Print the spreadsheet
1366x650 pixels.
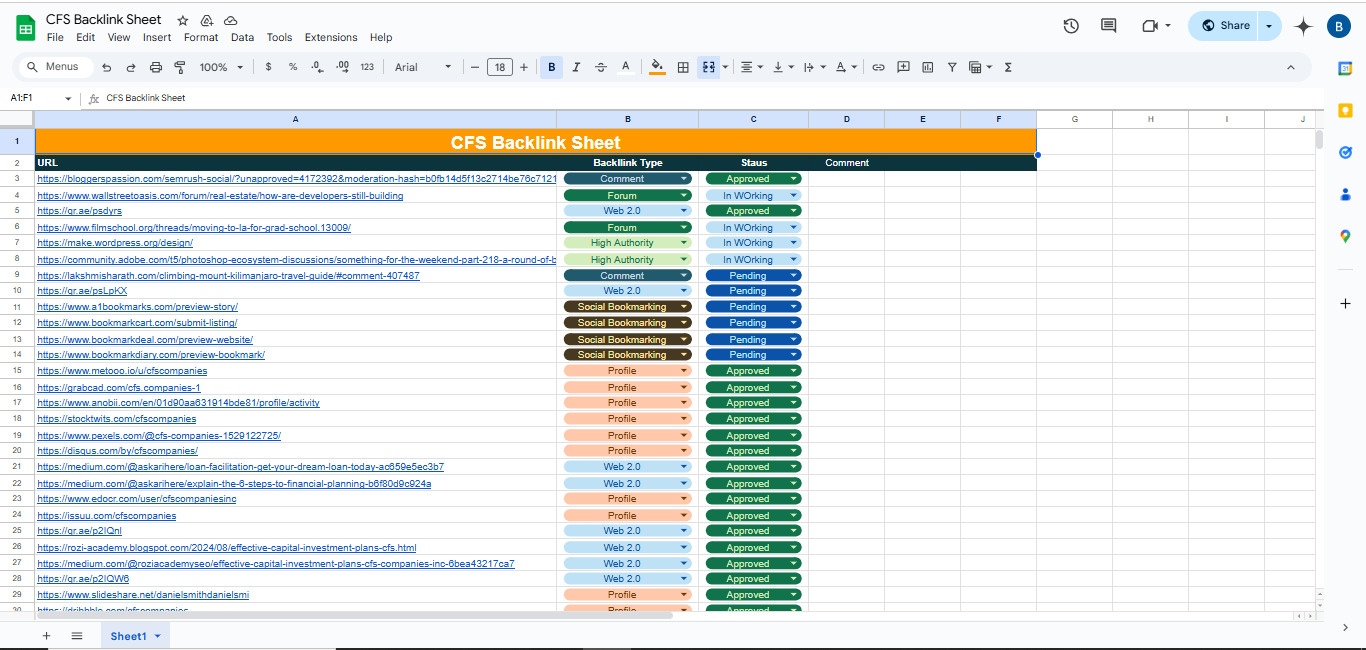pos(155,67)
